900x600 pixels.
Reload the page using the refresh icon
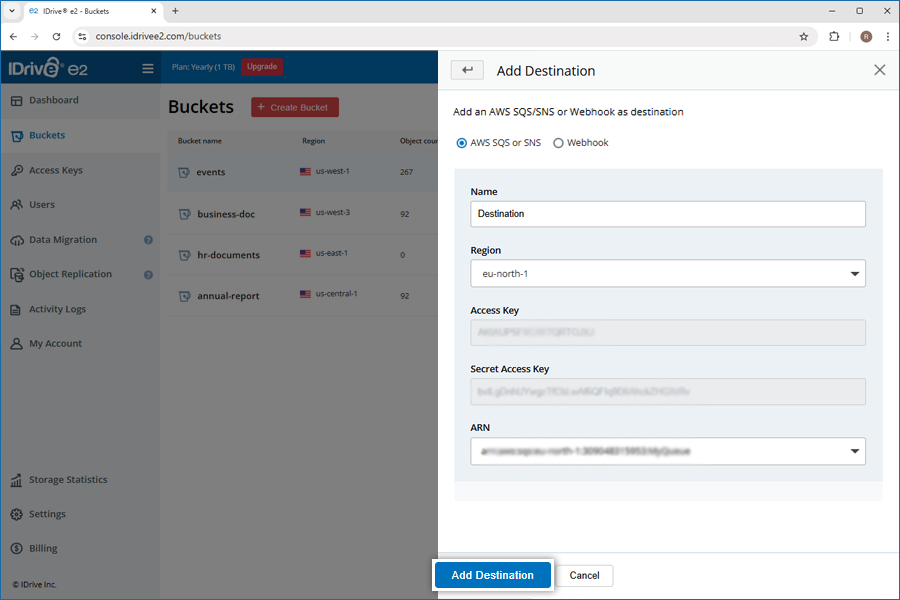(58, 36)
